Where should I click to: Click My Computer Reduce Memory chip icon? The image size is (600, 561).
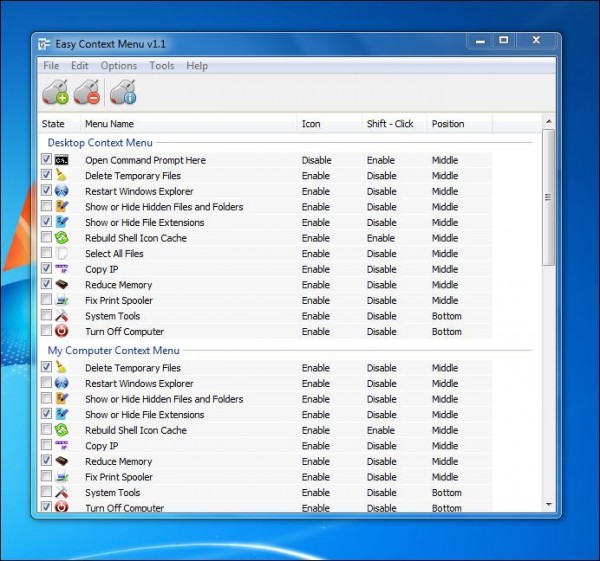[61, 461]
